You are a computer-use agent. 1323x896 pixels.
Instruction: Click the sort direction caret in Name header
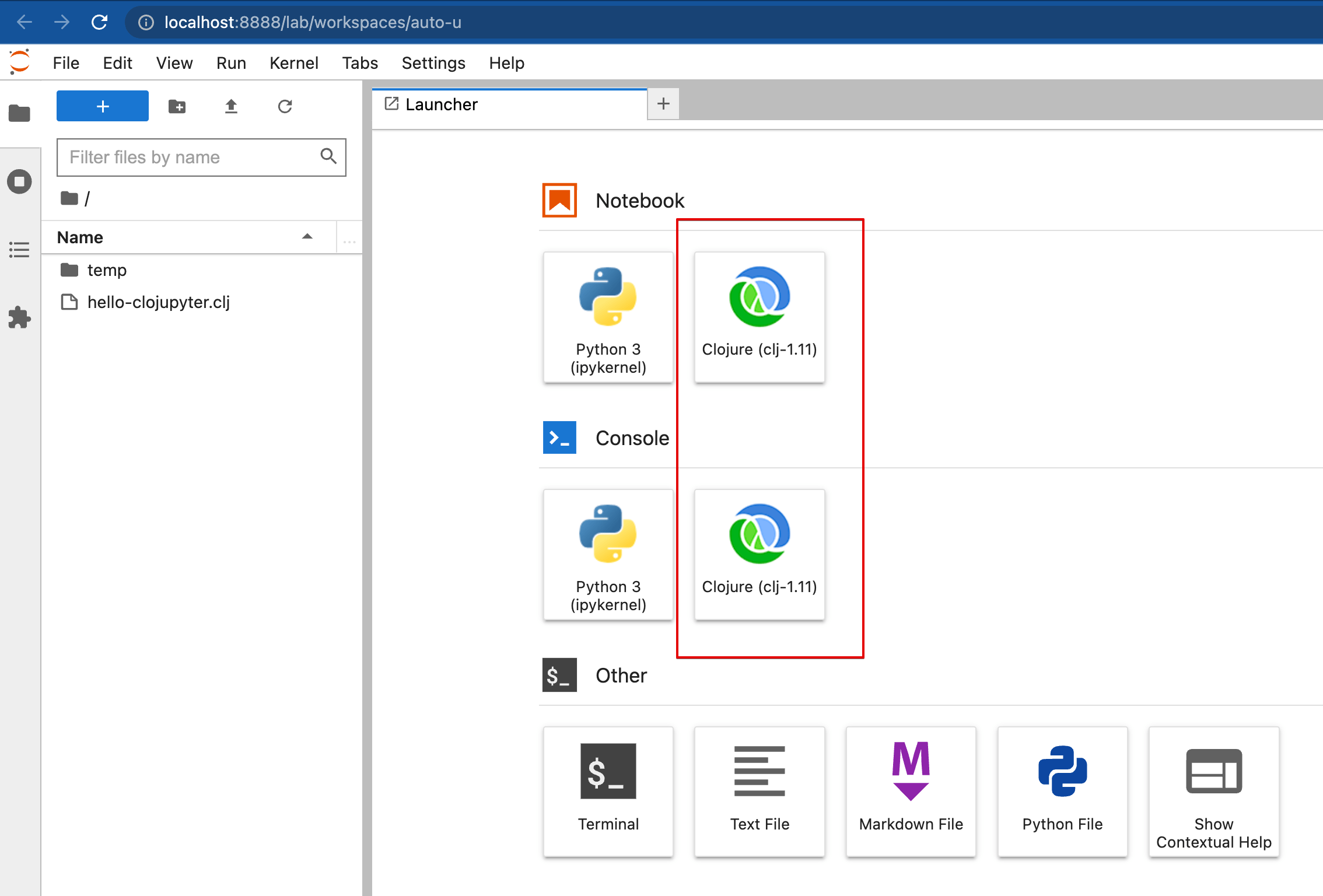point(307,237)
